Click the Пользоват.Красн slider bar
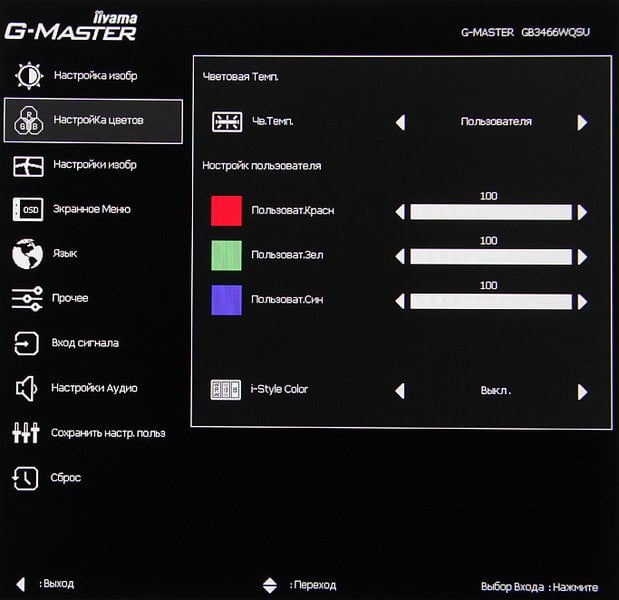The image size is (619, 600). pos(491,212)
